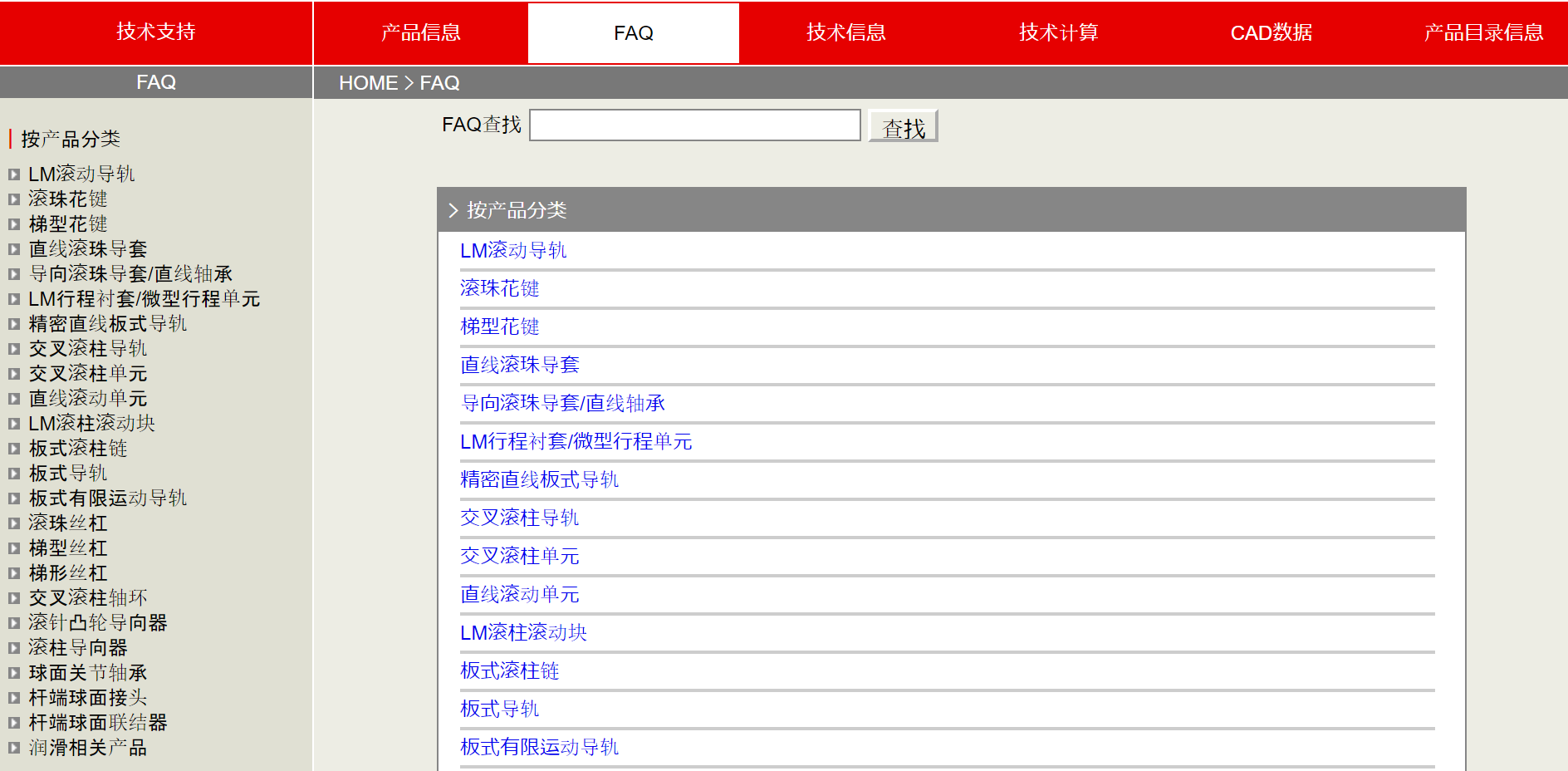The image size is (1568, 771).
Task: Open LM滚动导轨 link in main list
Action: 513,250
